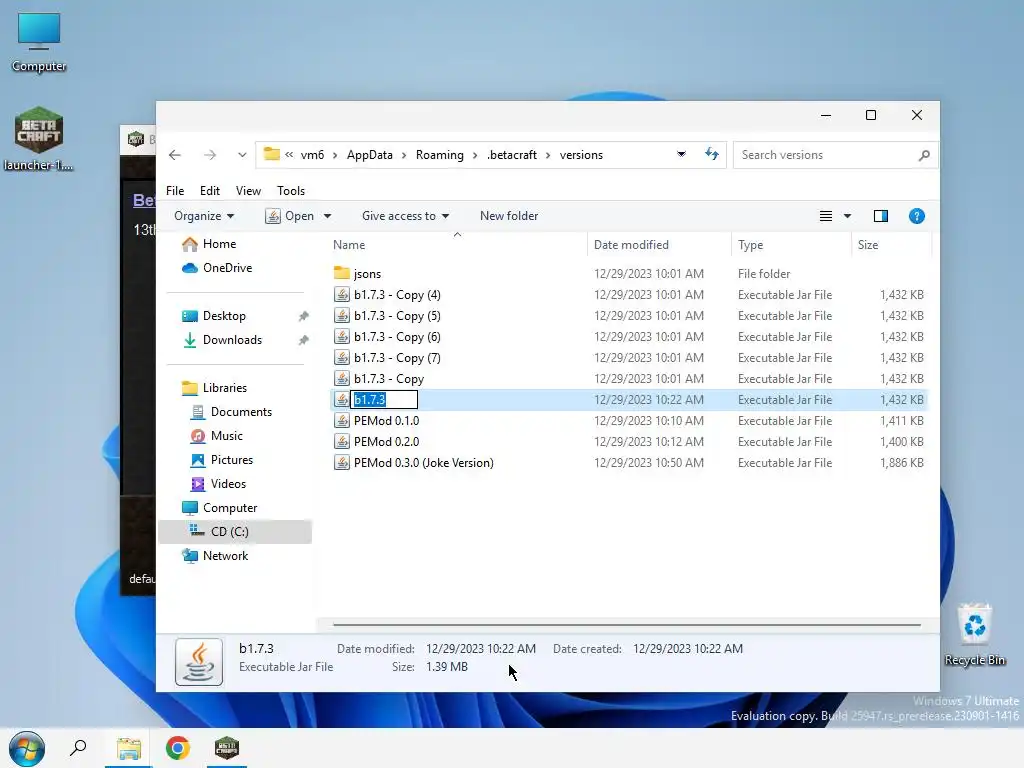The width and height of the screenshot is (1024, 768).
Task: Sort by Size column header
Action: click(868, 245)
